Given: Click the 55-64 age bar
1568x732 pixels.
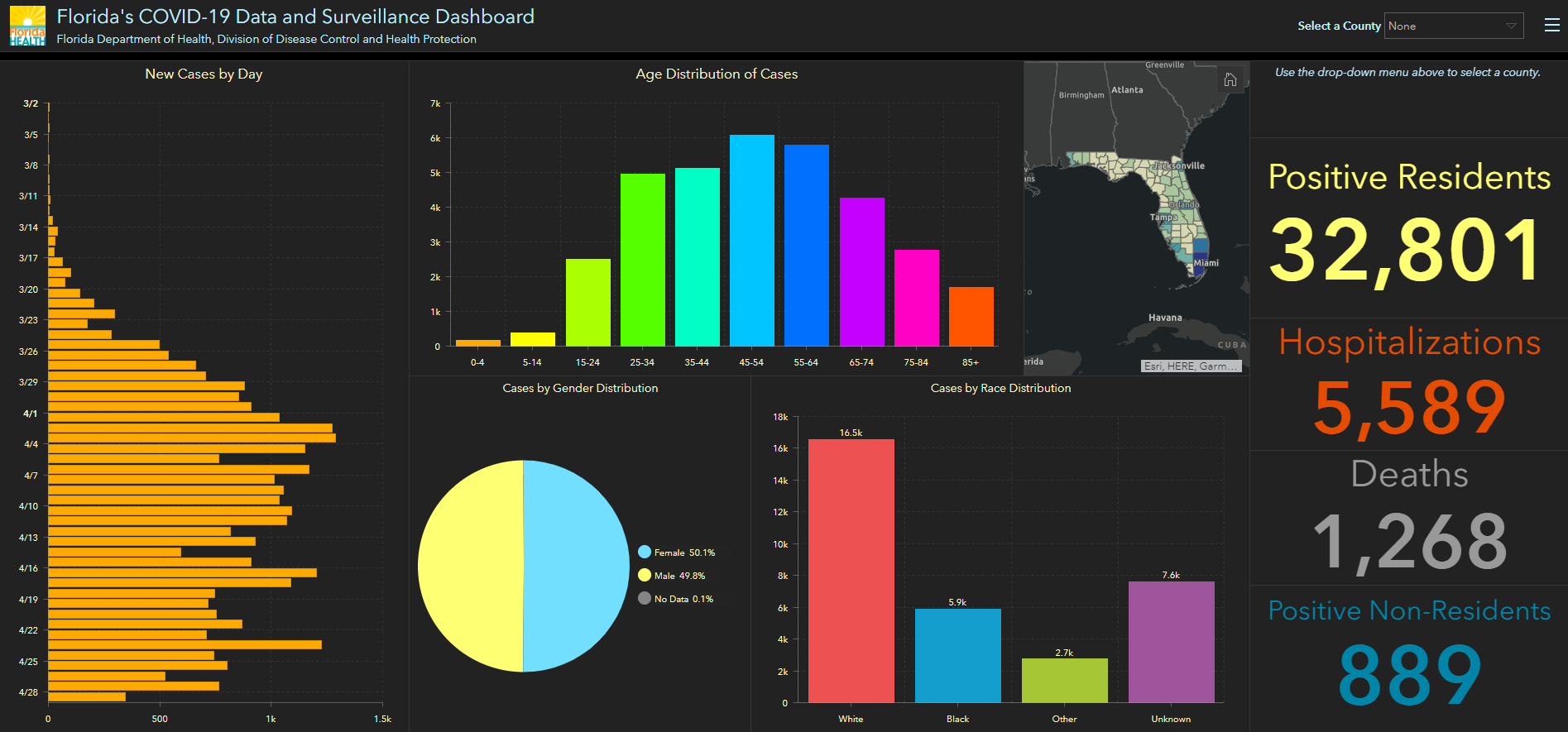Looking at the screenshot, I should point(806,245).
